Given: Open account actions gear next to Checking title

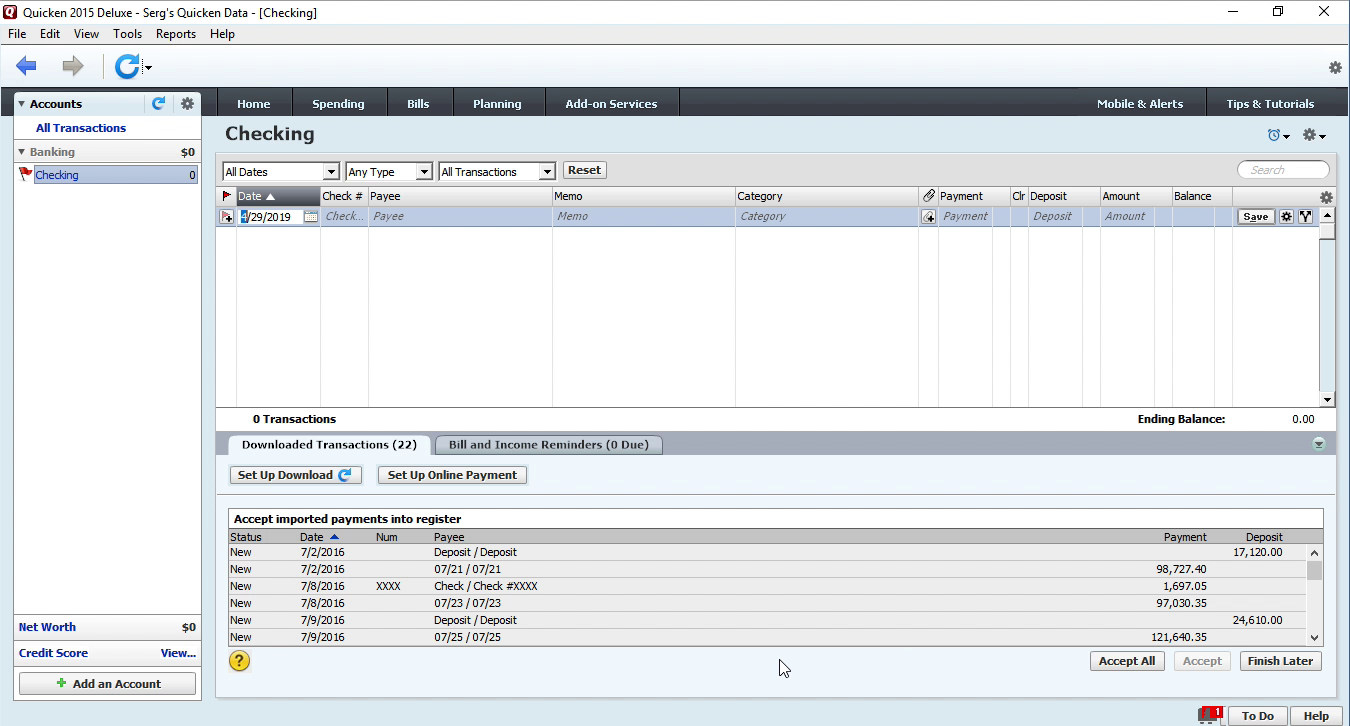Looking at the screenshot, I should [x=1314, y=136].
